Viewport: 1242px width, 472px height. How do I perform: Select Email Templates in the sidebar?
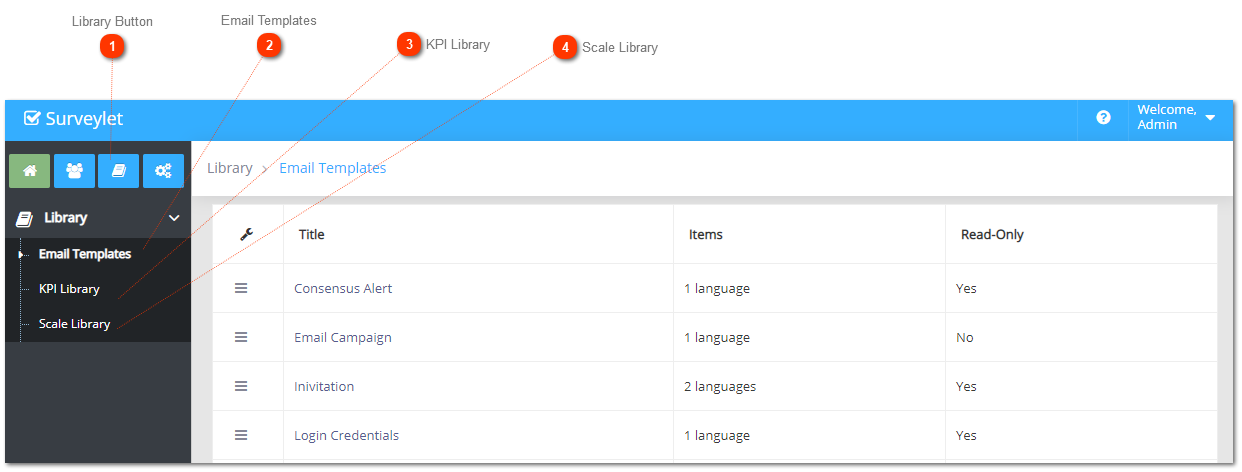tap(85, 254)
